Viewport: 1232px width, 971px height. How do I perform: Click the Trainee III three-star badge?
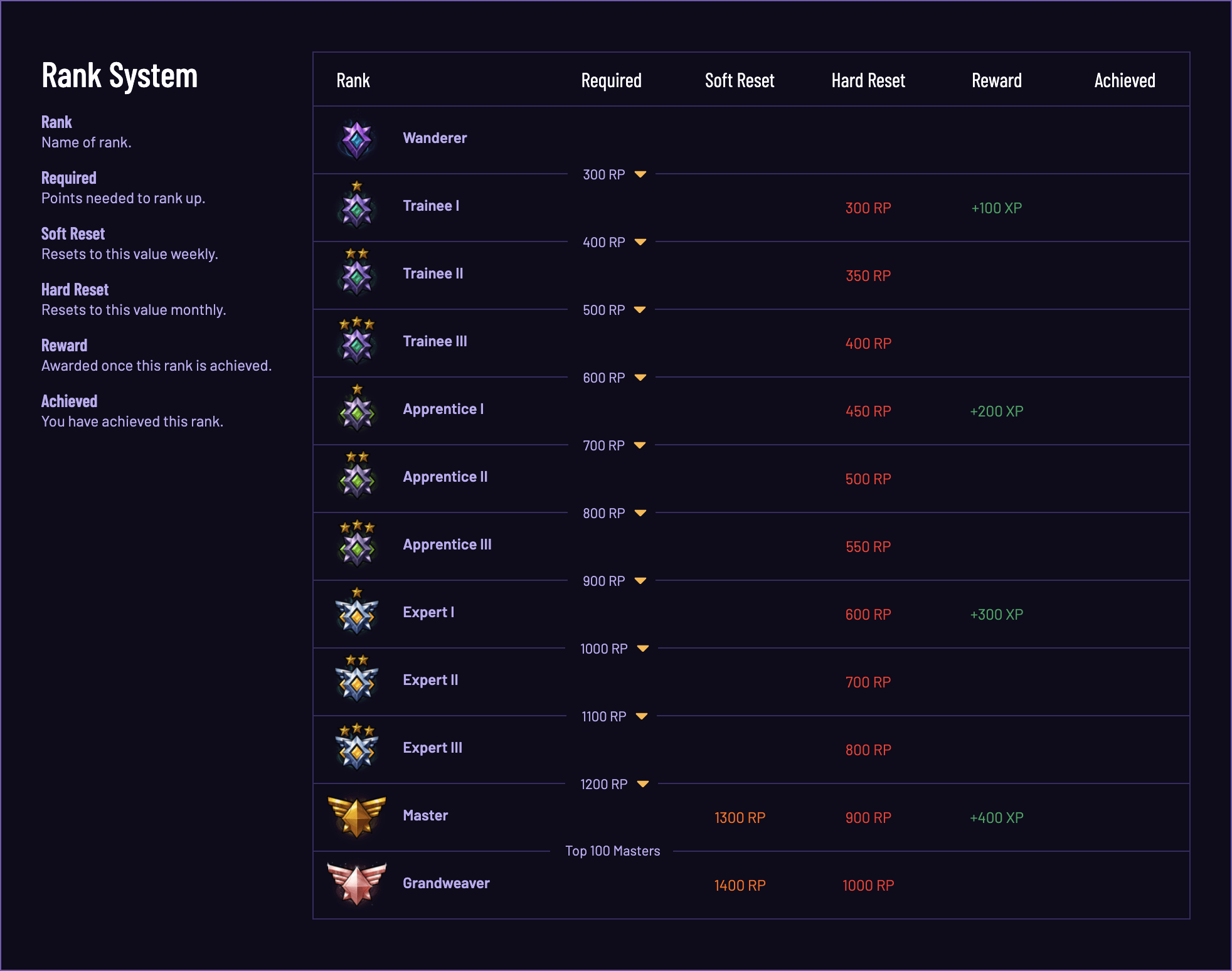click(x=356, y=340)
